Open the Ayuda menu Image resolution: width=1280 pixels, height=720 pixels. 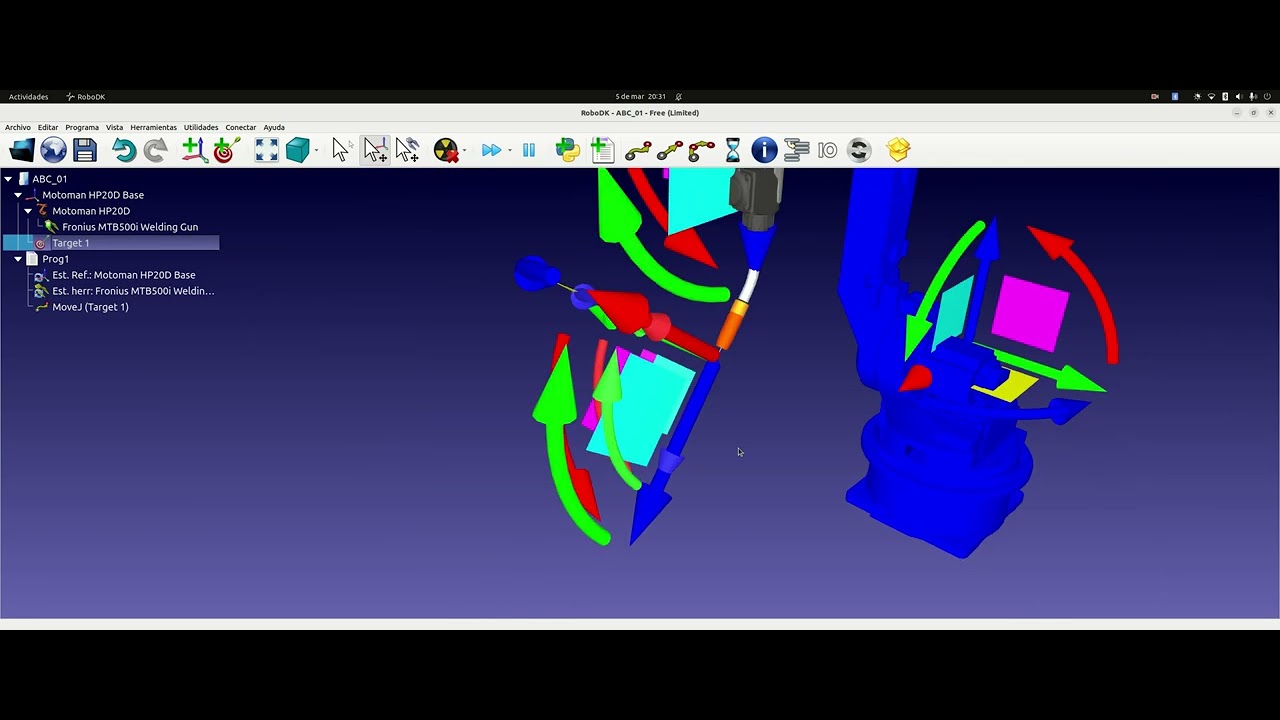coord(274,128)
